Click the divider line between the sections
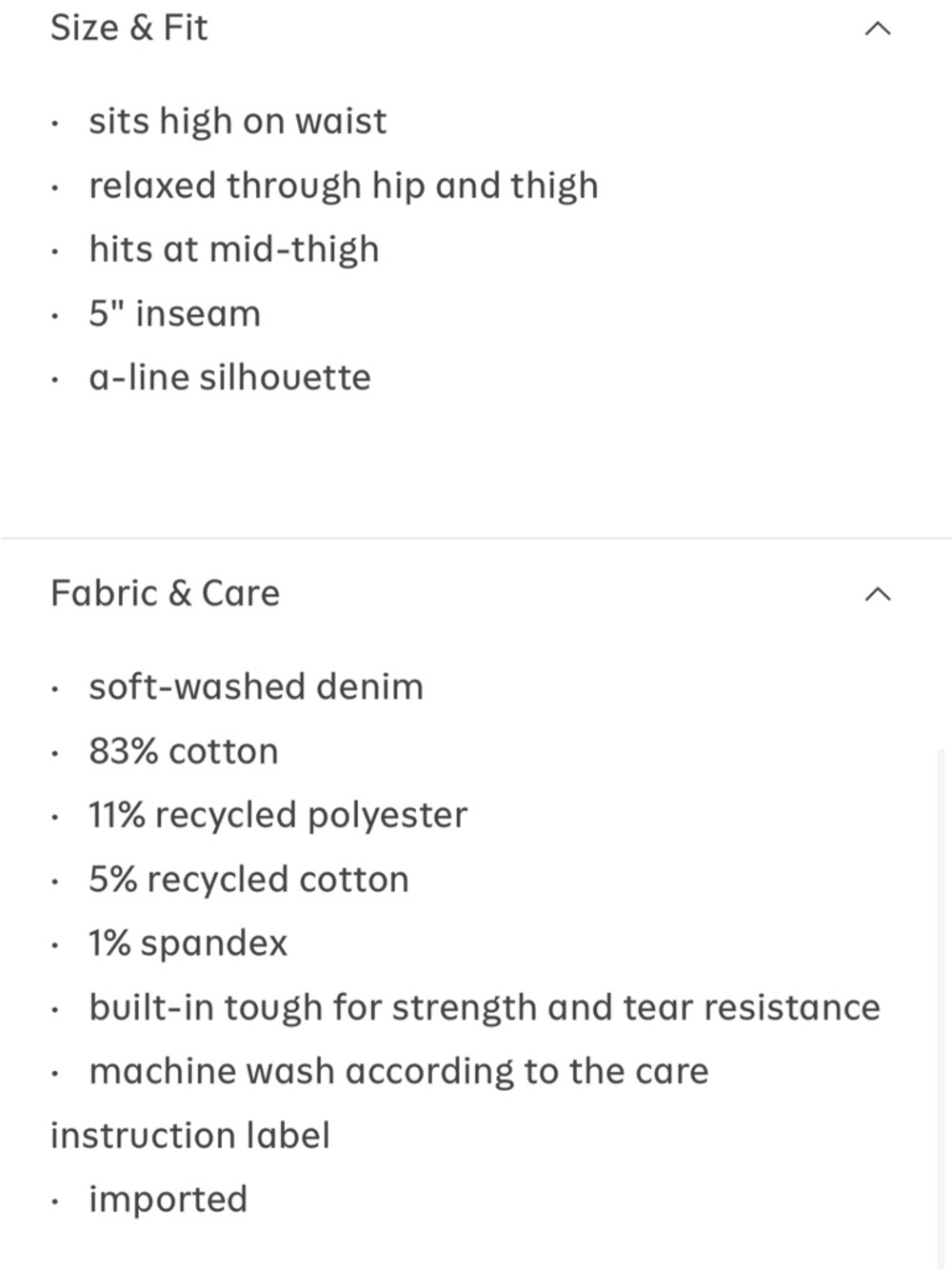This screenshot has height=1269, width=952. [x=476, y=539]
